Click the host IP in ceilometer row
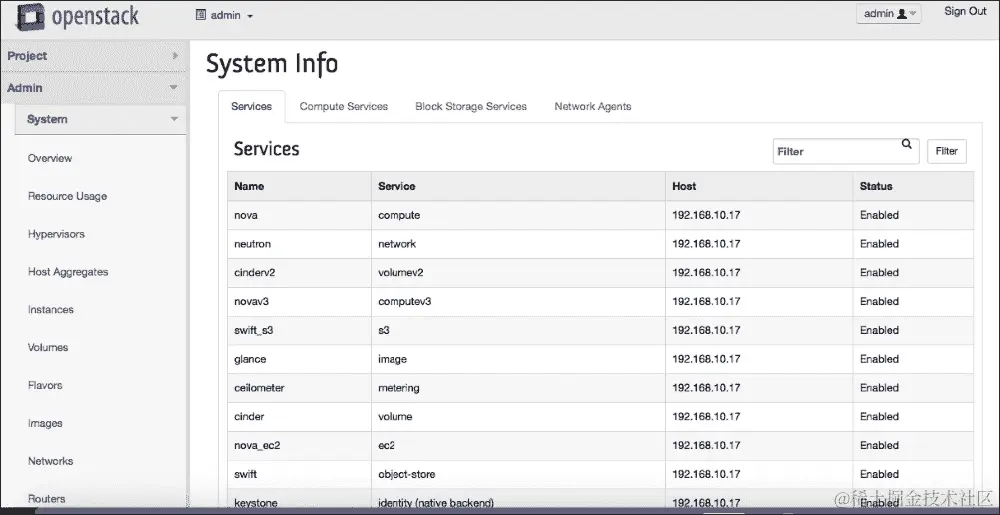 click(706, 388)
